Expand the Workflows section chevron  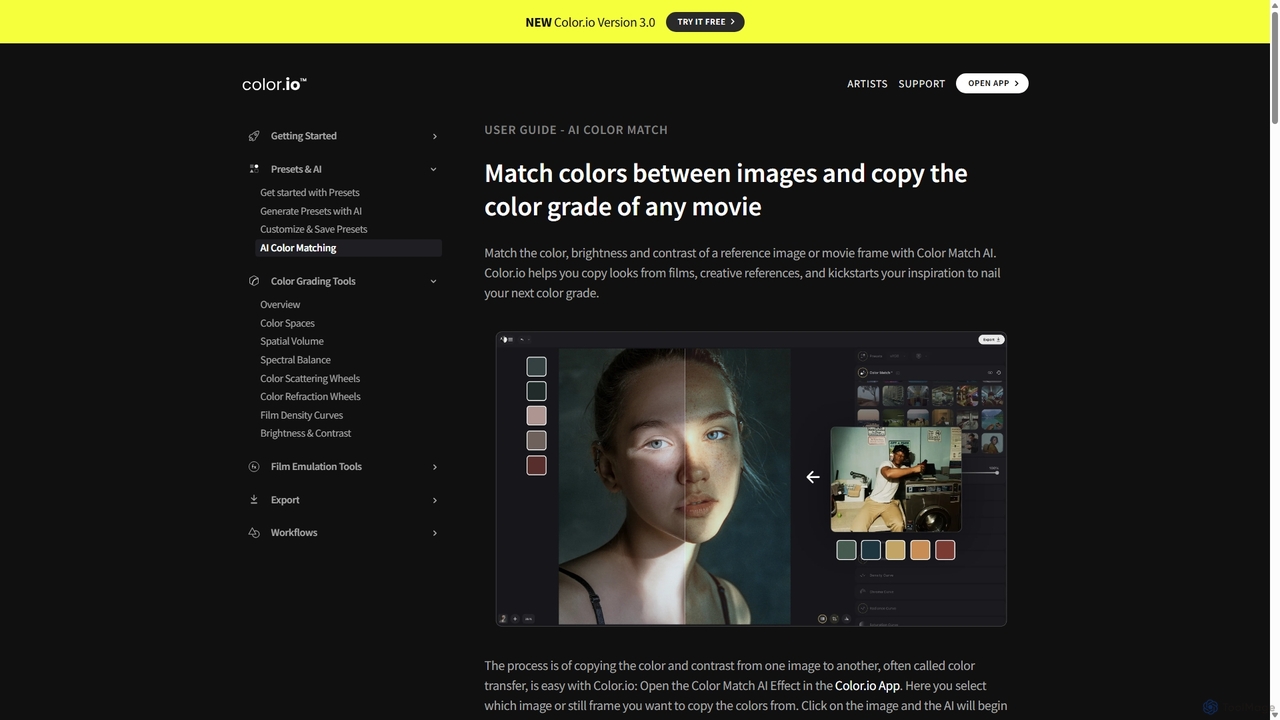[x=434, y=533]
